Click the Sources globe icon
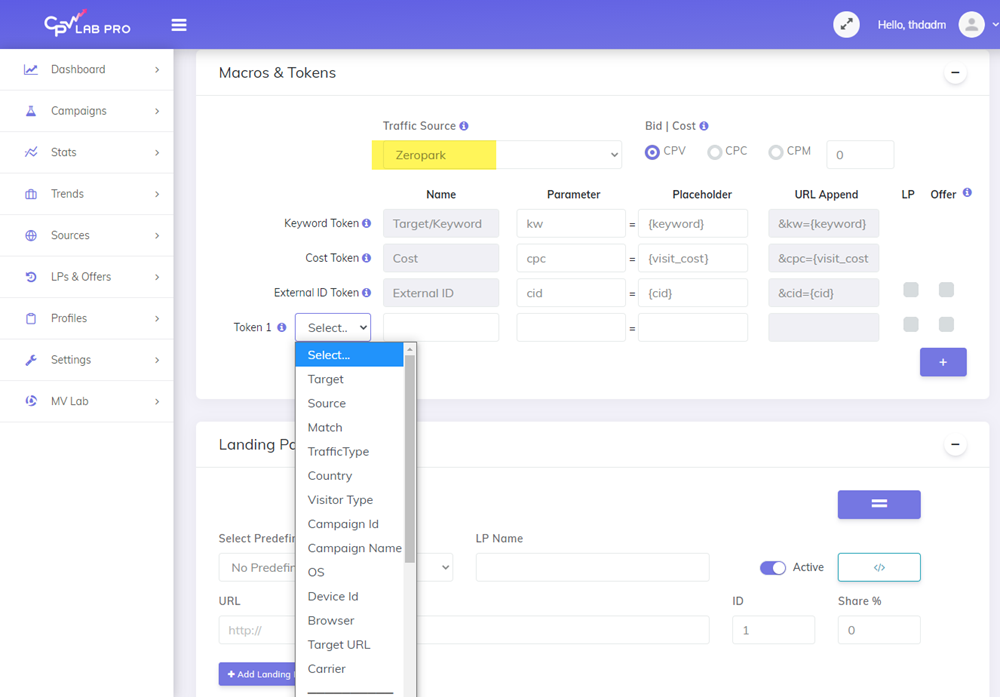Viewport: 1000px width, 697px height. point(31,235)
